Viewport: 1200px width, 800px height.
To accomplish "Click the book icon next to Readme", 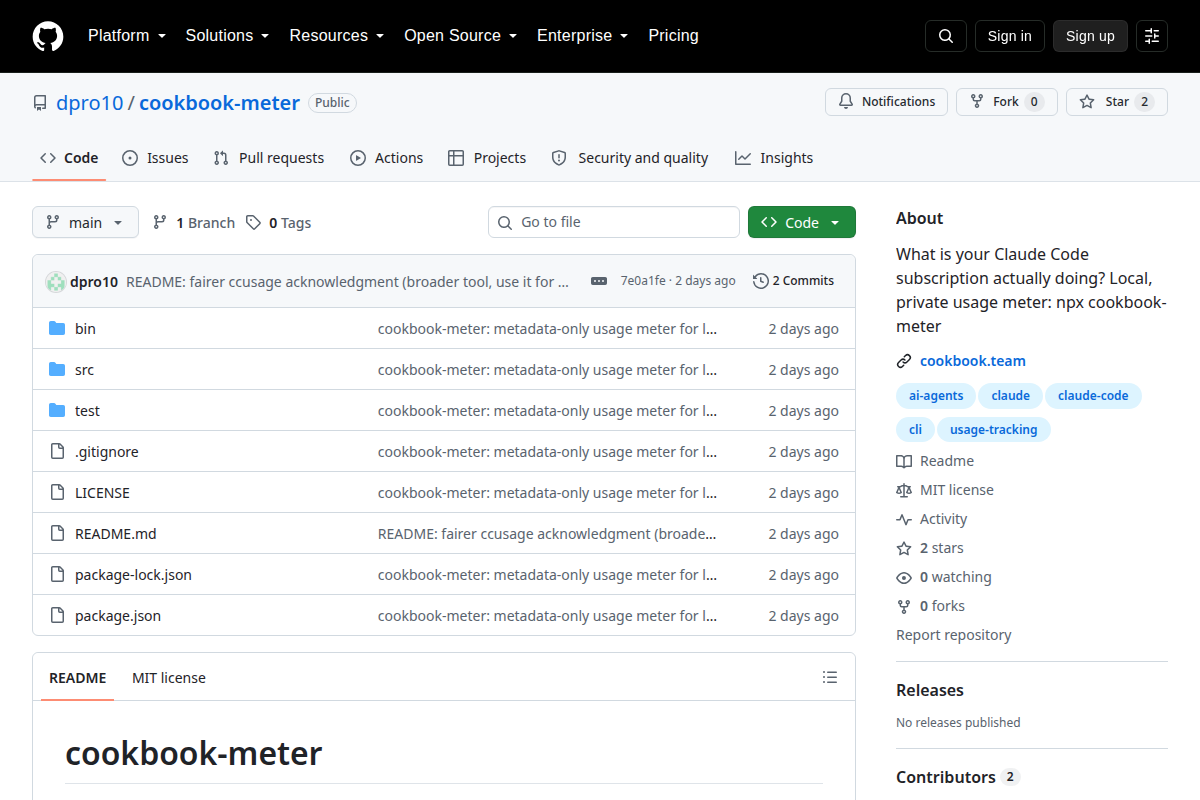I will pyautogui.click(x=904, y=461).
